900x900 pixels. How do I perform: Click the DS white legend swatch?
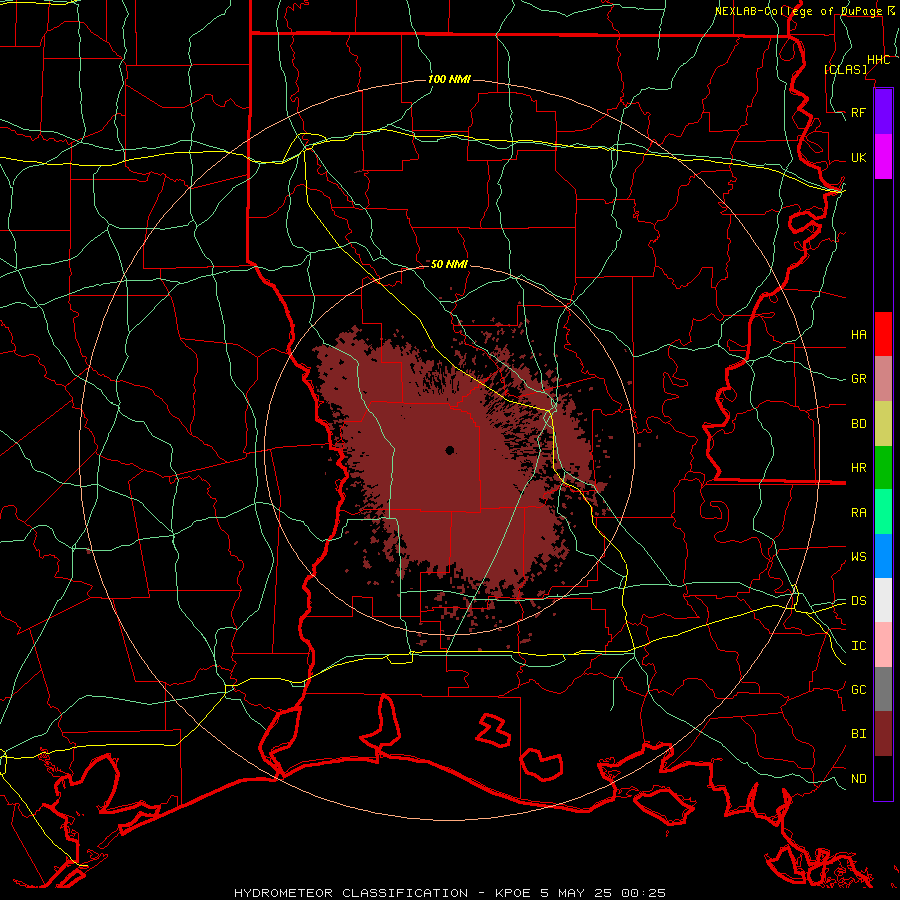pos(883,600)
